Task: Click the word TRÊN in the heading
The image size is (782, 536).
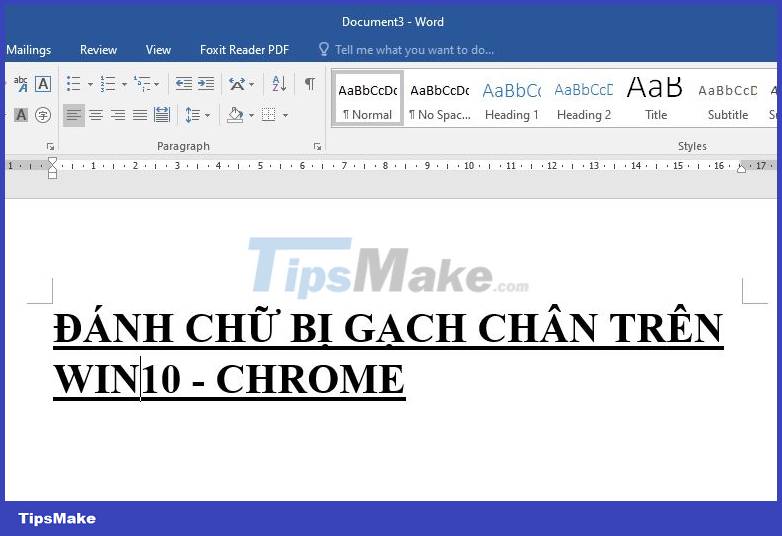Action: click(x=666, y=328)
